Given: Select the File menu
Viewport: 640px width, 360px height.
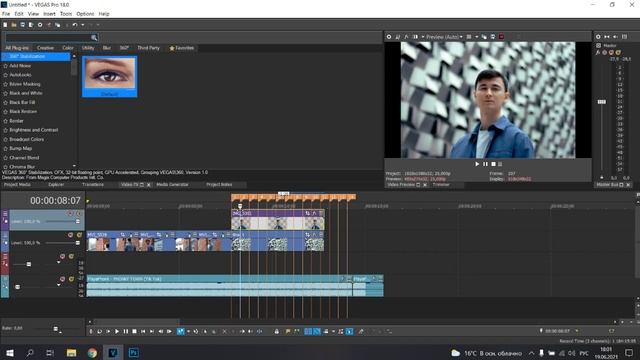Looking at the screenshot, I should [x=6, y=14].
